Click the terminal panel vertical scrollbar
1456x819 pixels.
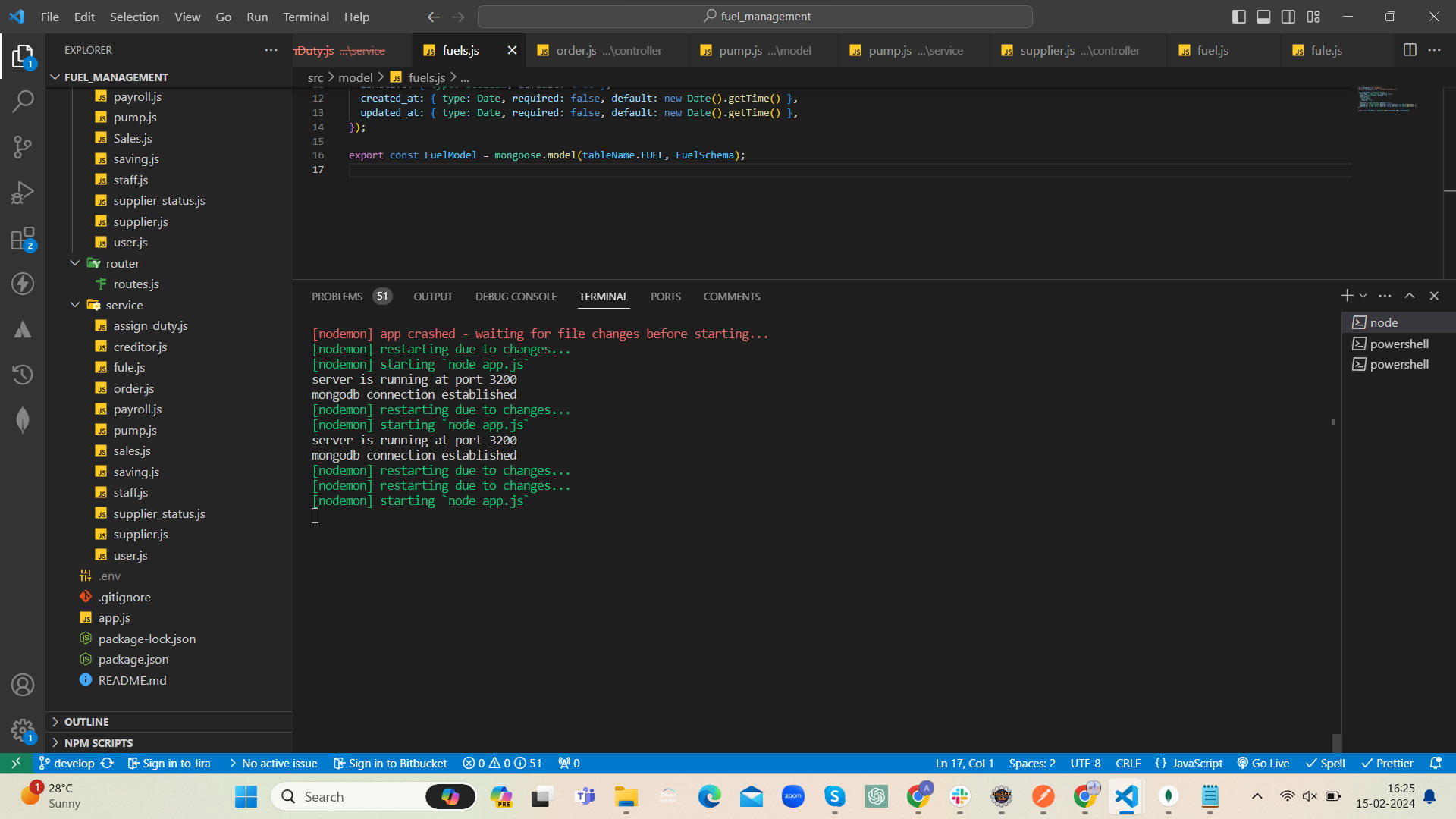click(x=1336, y=742)
